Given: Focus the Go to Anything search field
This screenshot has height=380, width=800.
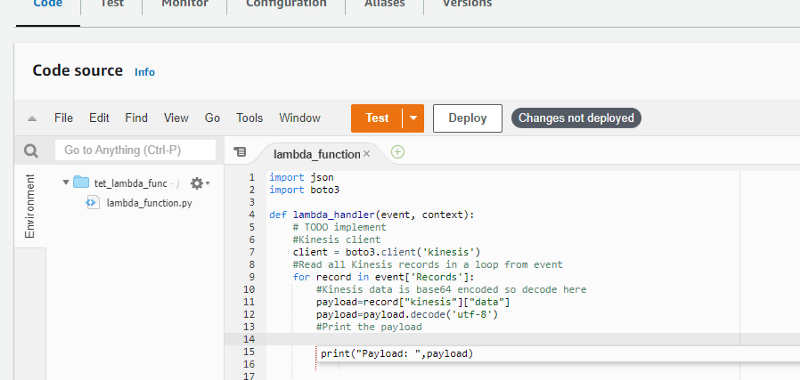Looking at the screenshot, I should [x=135, y=150].
